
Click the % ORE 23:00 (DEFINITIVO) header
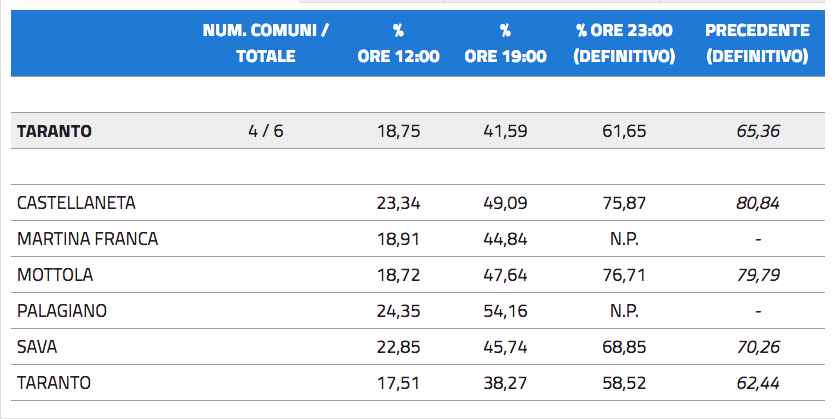pos(624,43)
